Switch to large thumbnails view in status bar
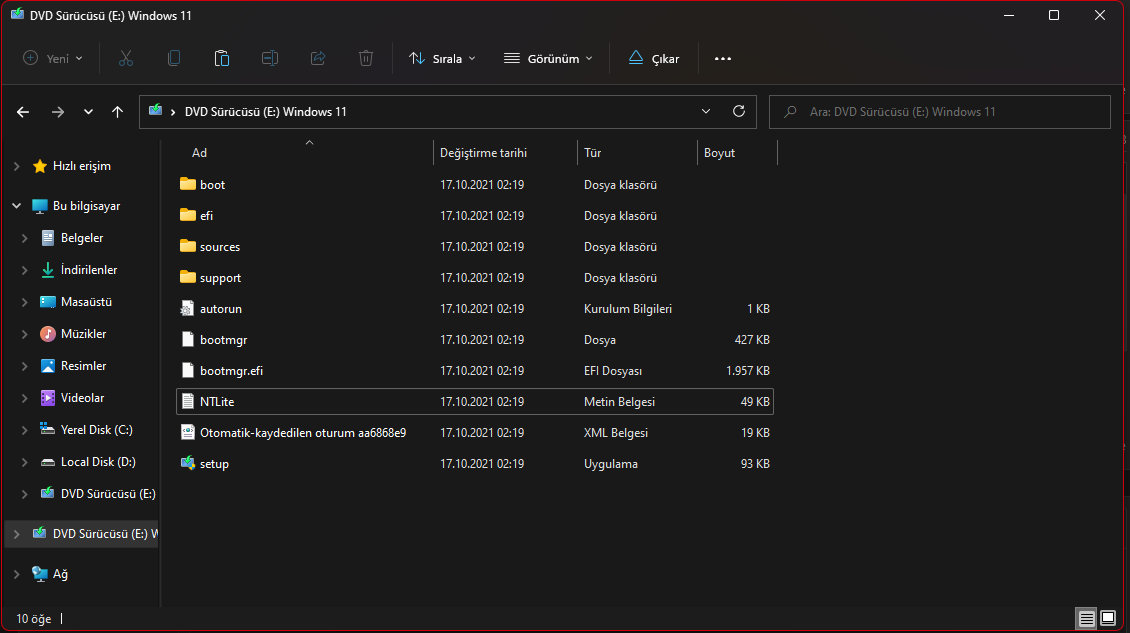1130x633 pixels. click(1109, 618)
